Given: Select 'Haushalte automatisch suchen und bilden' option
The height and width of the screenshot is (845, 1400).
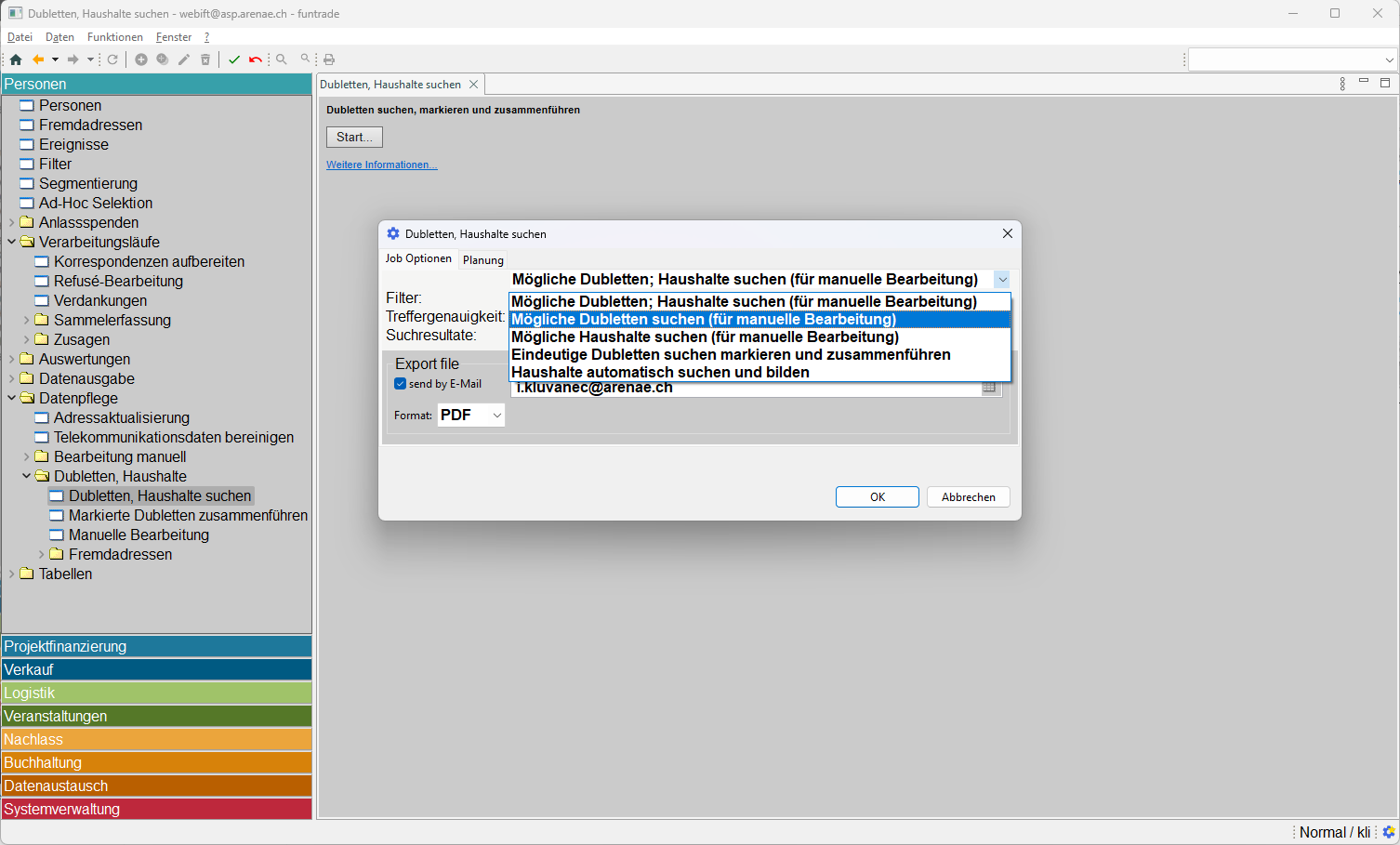Looking at the screenshot, I should point(660,372).
